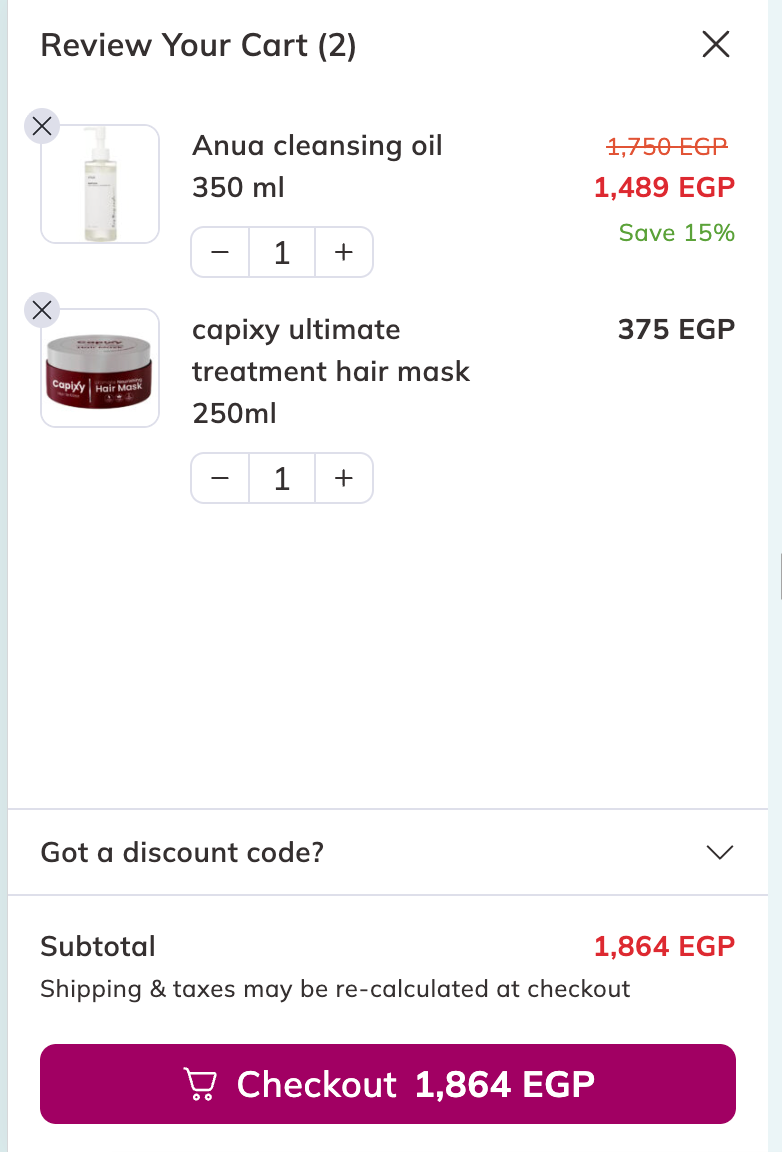This screenshot has width=782, height=1152.
Task: Remove capixy hair mask from cart
Action: [41, 310]
